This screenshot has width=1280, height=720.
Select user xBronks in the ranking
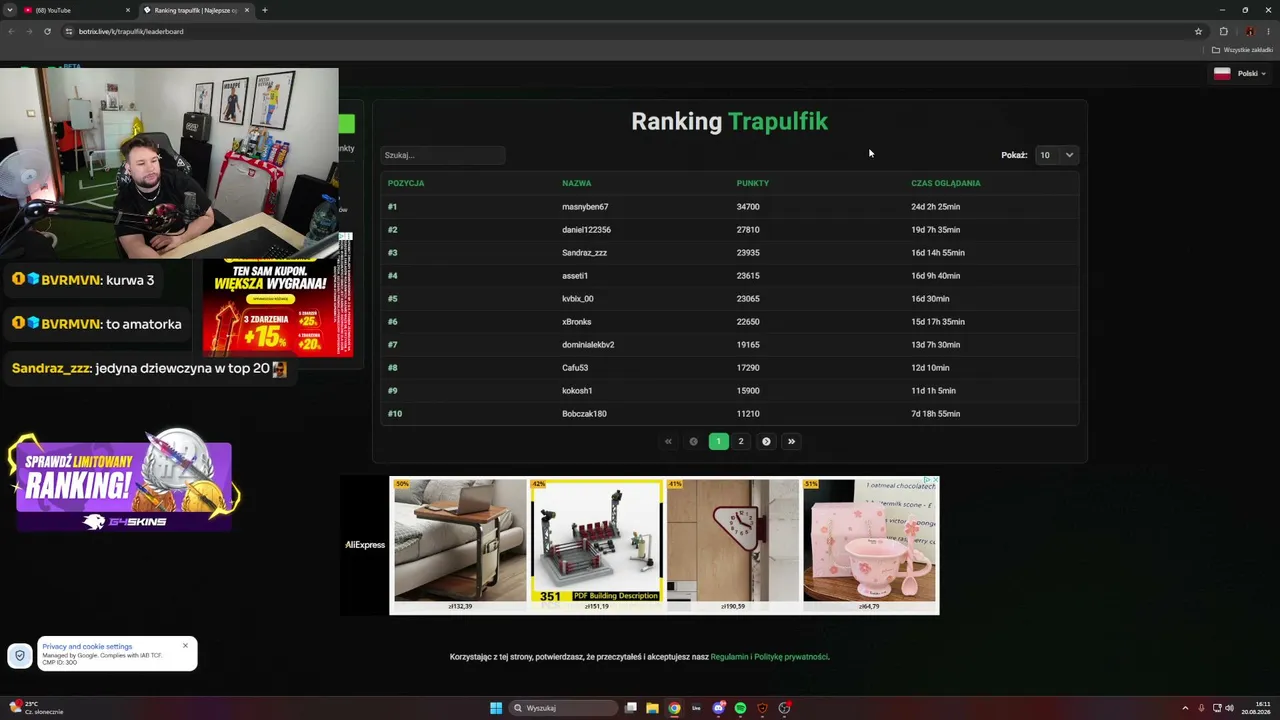tap(576, 322)
